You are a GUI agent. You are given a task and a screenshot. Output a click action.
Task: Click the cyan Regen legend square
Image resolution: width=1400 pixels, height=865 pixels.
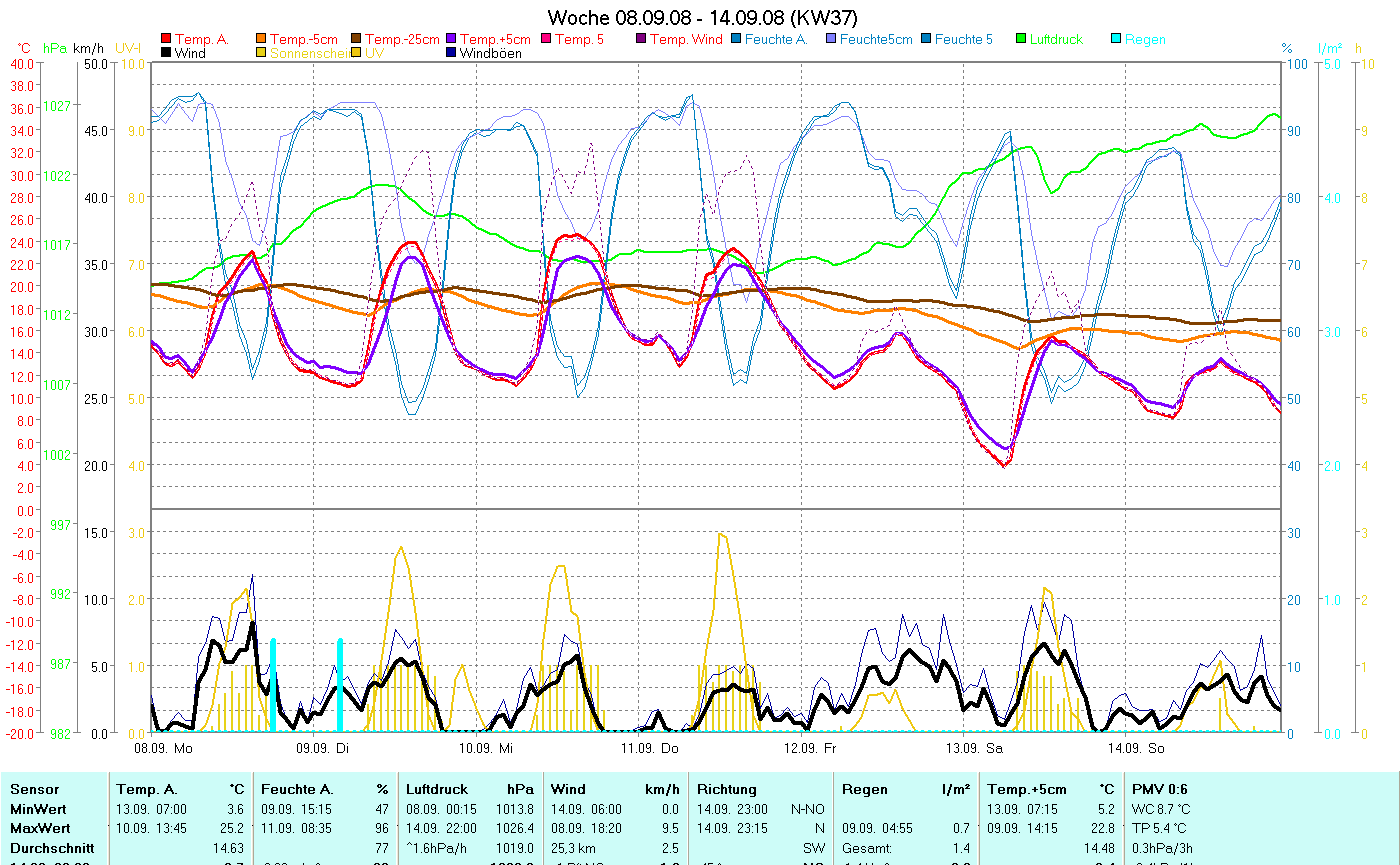click(1117, 40)
